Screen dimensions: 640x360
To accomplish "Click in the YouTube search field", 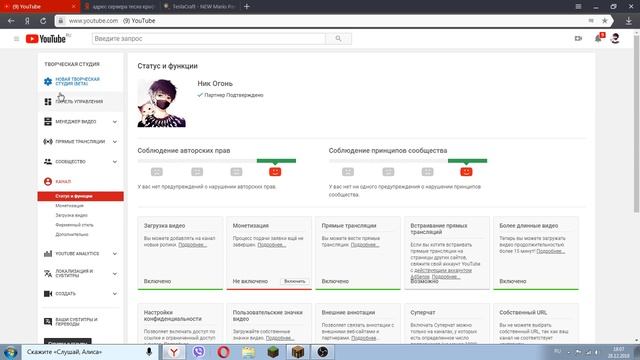I will coord(209,39).
